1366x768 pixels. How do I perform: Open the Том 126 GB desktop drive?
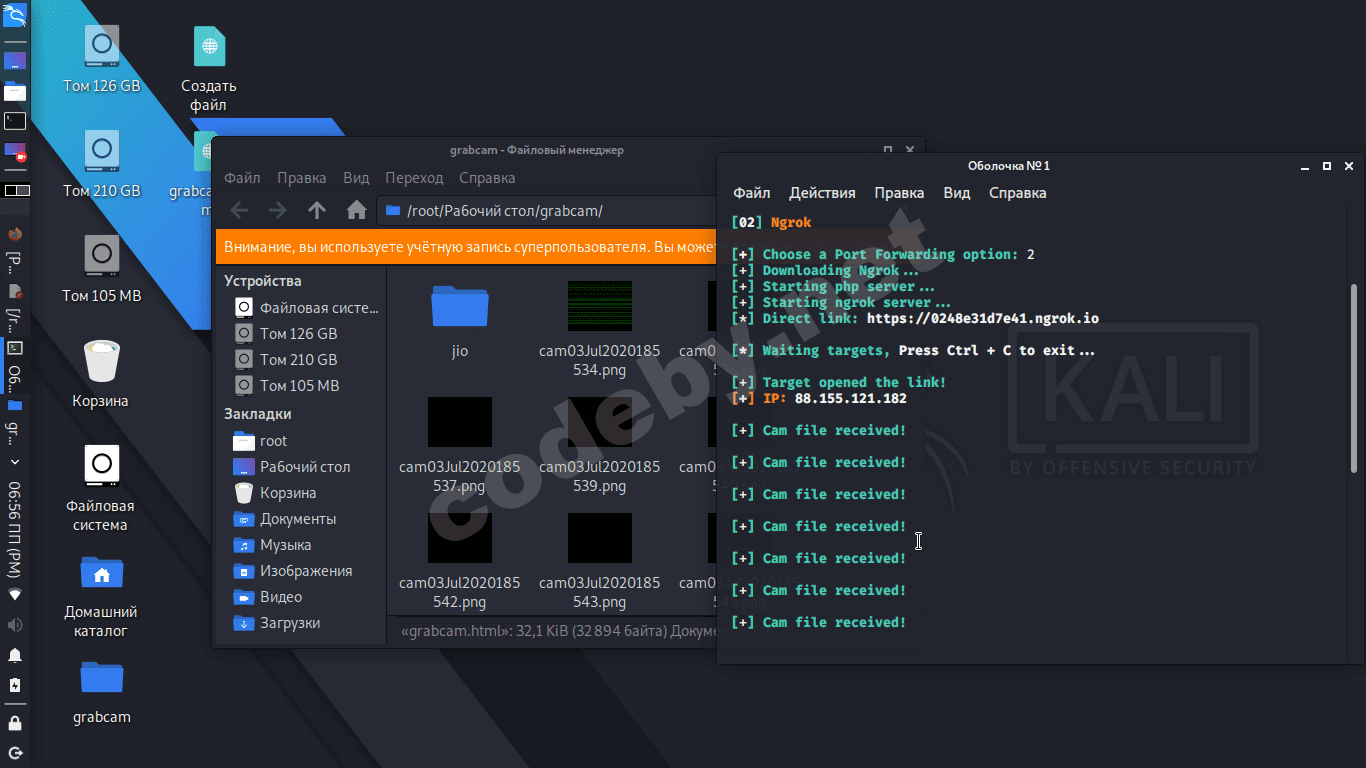point(101,48)
